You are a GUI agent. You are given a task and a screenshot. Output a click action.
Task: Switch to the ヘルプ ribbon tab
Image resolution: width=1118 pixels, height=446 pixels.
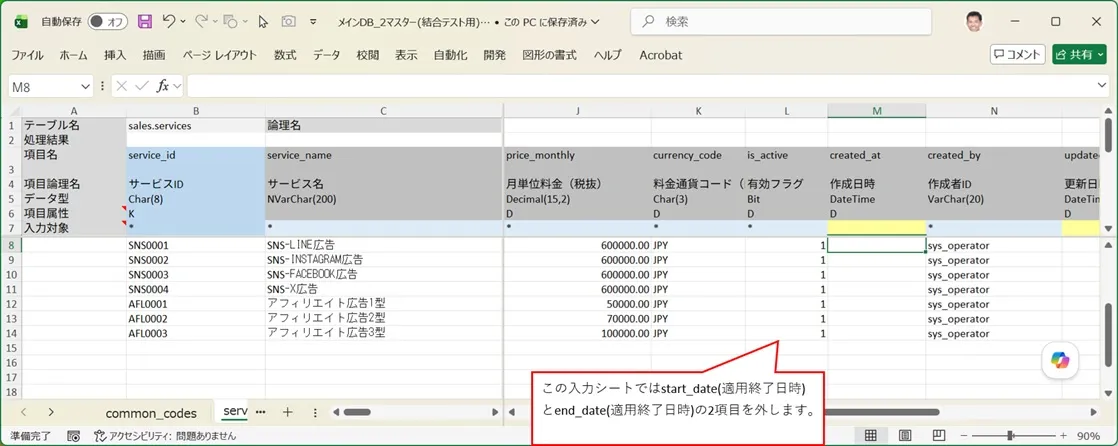(607, 55)
